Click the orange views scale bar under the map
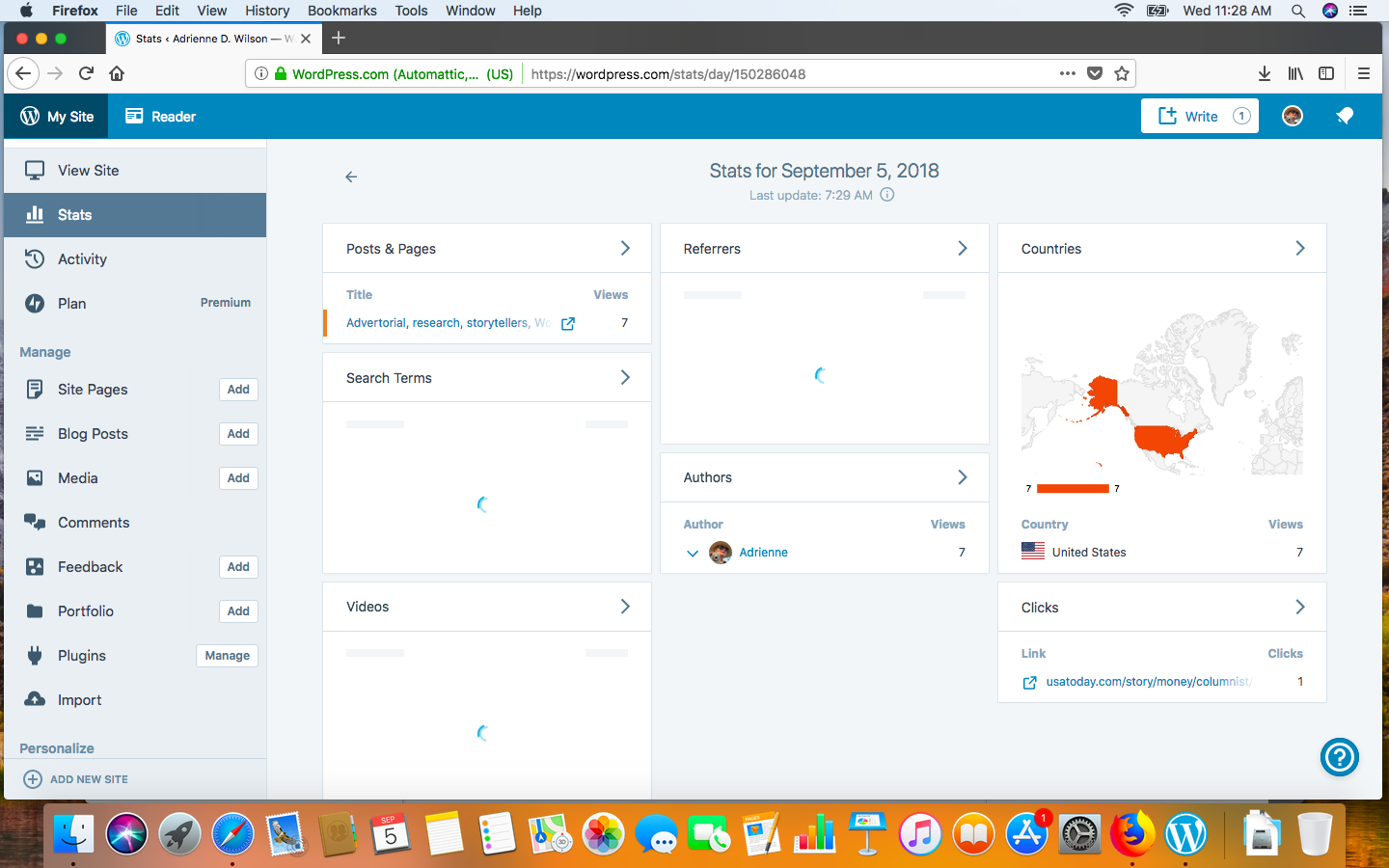 (x=1072, y=487)
